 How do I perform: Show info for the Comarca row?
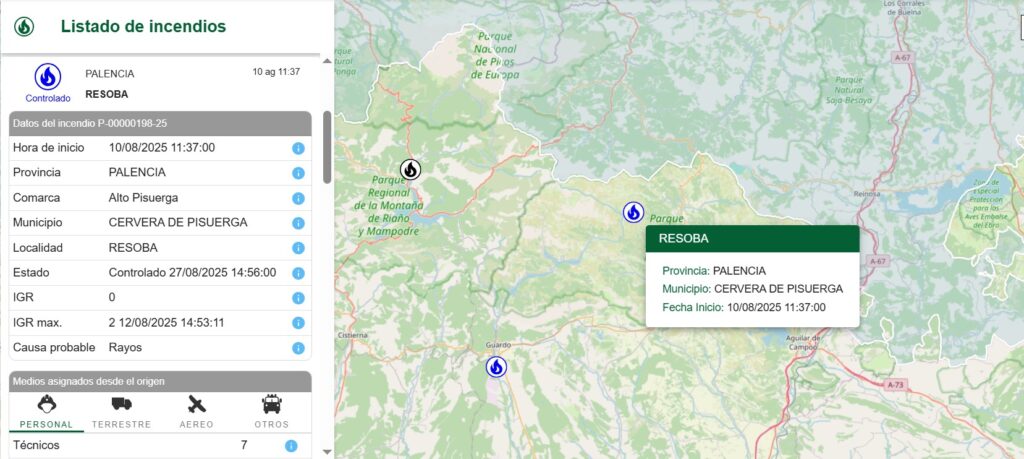tap(298, 198)
